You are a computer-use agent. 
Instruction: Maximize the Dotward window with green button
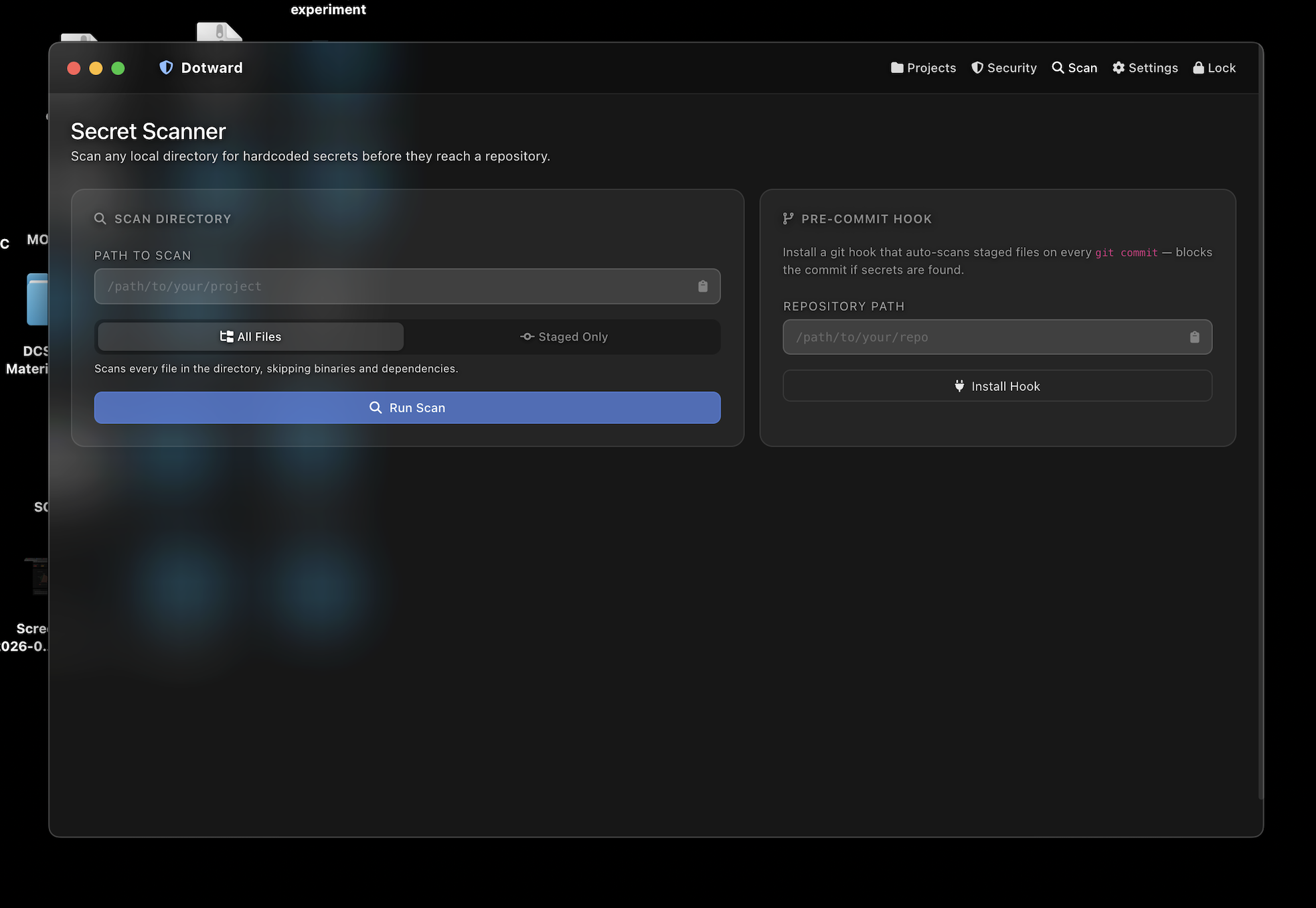coord(118,68)
